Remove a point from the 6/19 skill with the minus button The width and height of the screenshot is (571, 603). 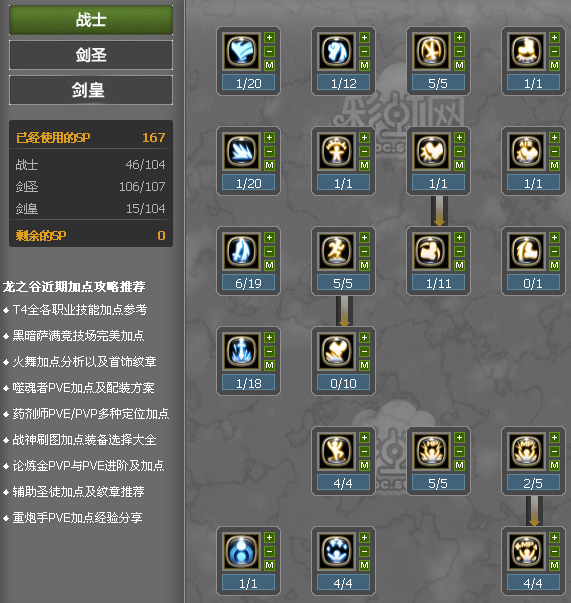coord(270,252)
